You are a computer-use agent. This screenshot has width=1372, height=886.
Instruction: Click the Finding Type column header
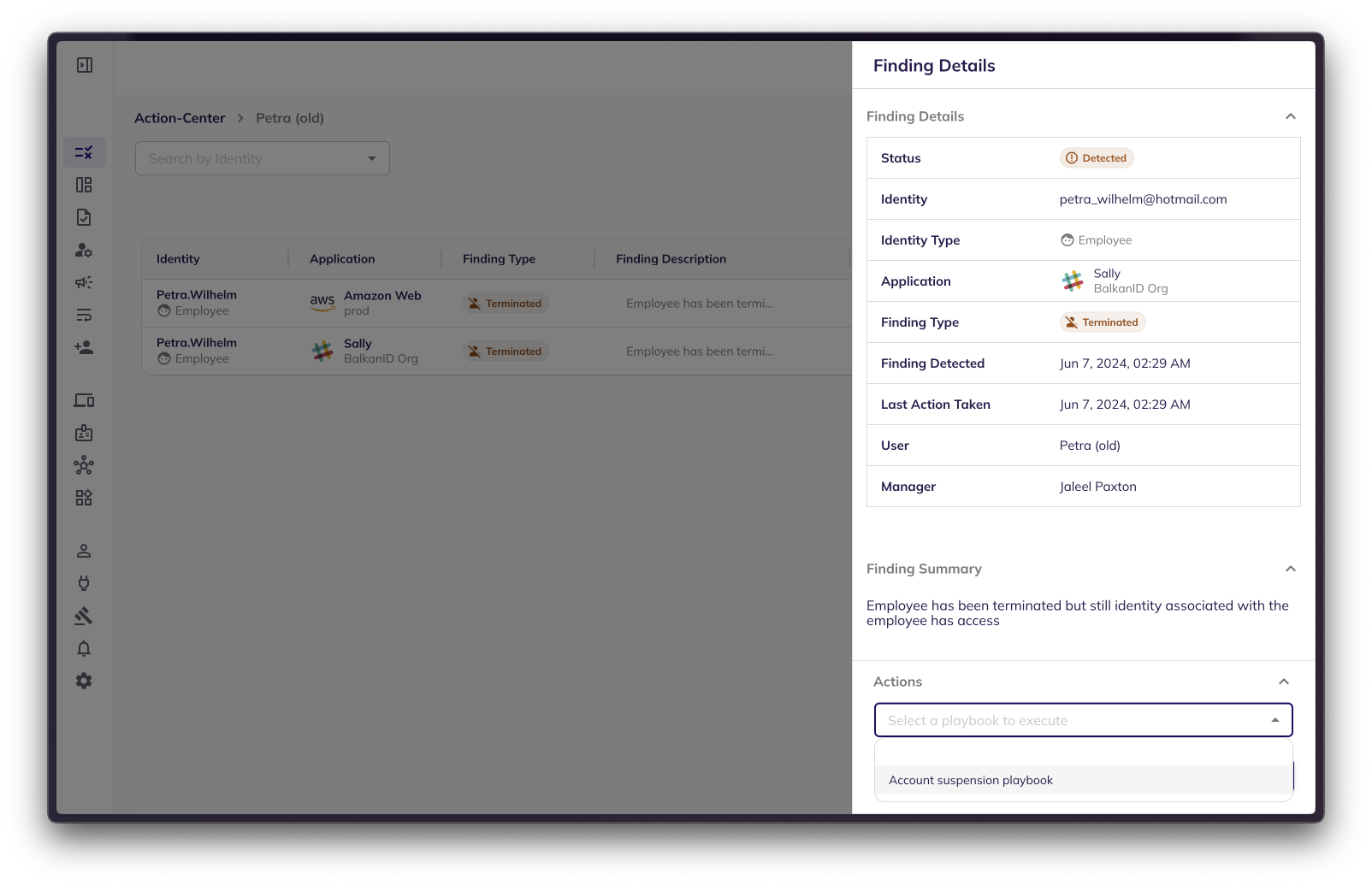(x=499, y=259)
